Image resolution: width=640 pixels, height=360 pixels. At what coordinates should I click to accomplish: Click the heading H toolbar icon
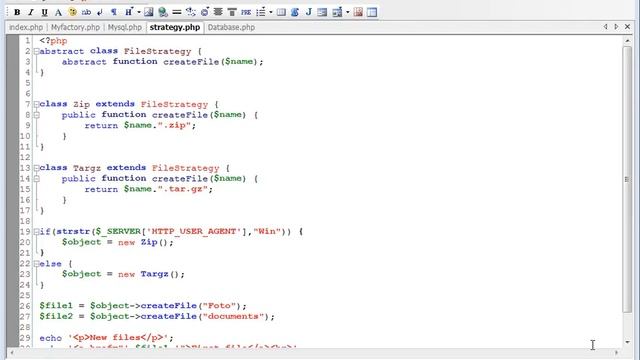point(129,12)
